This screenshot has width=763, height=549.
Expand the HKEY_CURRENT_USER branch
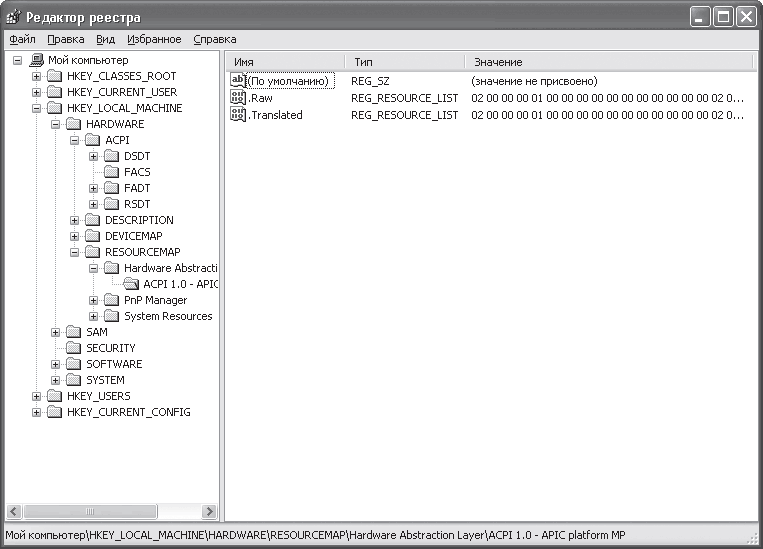point(36,92)
